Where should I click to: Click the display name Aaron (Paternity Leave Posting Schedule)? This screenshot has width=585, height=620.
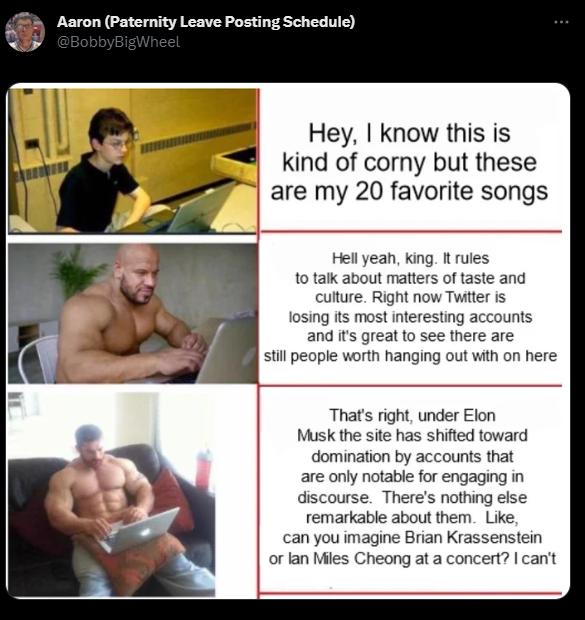click(206, 22)
